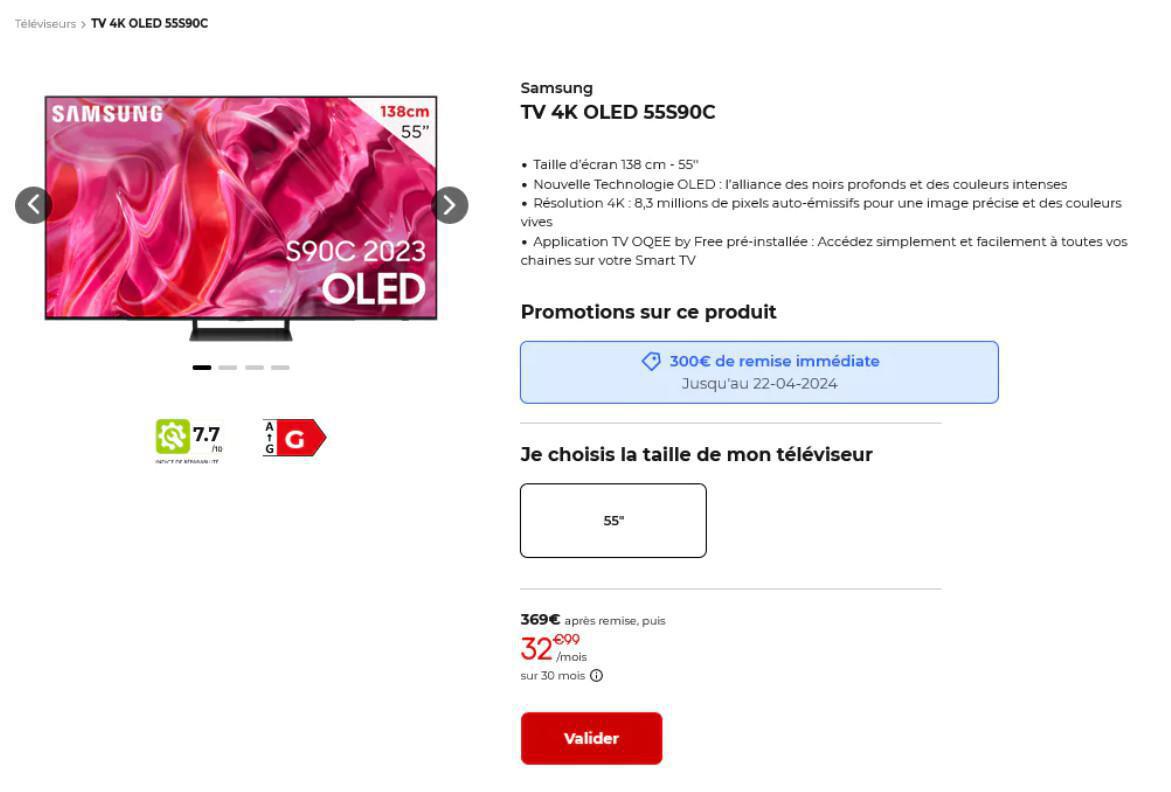Select the second carousel indicator dot
The image size is (1171, 792).
click(x=229, y=367)
